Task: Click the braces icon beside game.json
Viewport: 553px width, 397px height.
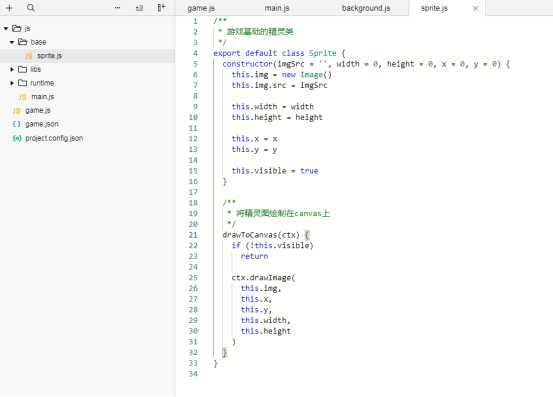Action: [17, 124]
